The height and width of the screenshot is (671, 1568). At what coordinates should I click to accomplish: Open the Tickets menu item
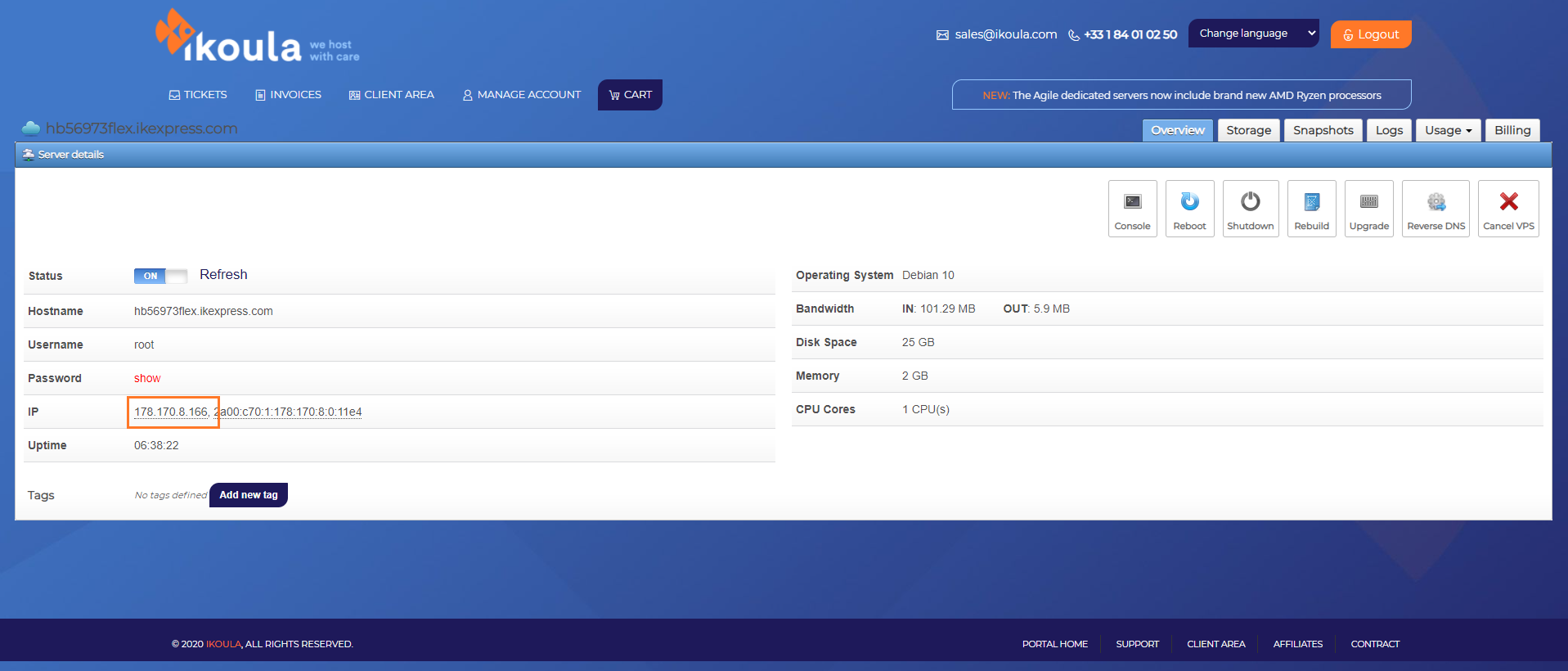pyautogui.click(x=198, y=95)
